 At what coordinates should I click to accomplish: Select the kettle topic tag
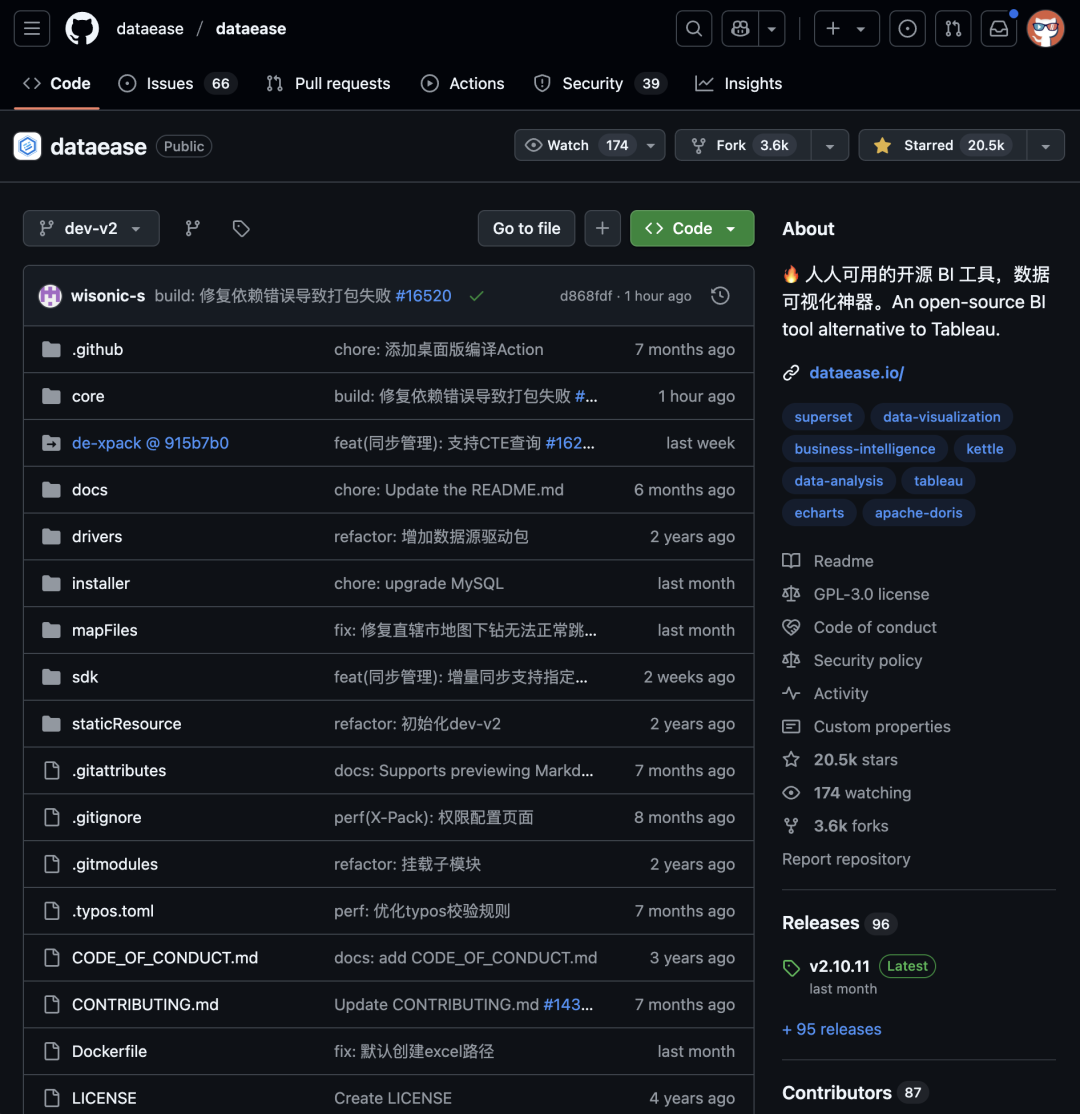(984, 449)
